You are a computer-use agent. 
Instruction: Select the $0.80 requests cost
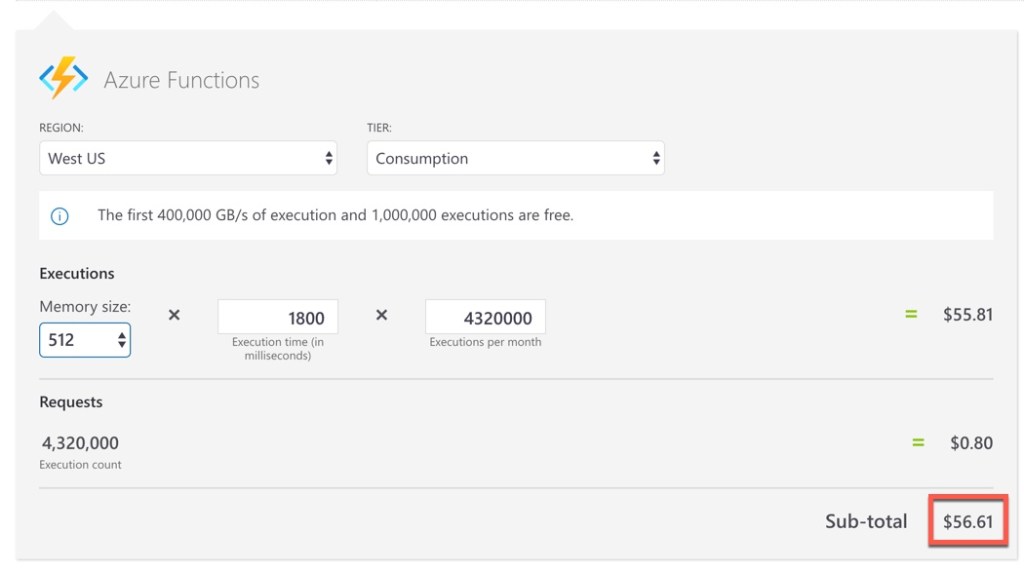point(971,442)
